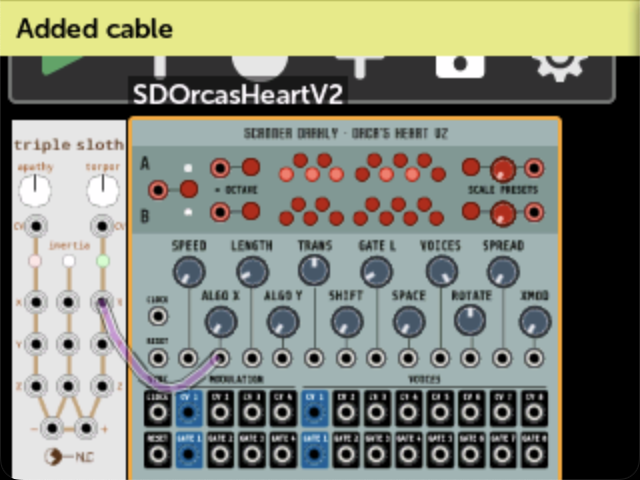The height and width of the screenshot is (480, 640).
Task: Toggle the white B row button
Action: tap(187, 212)
